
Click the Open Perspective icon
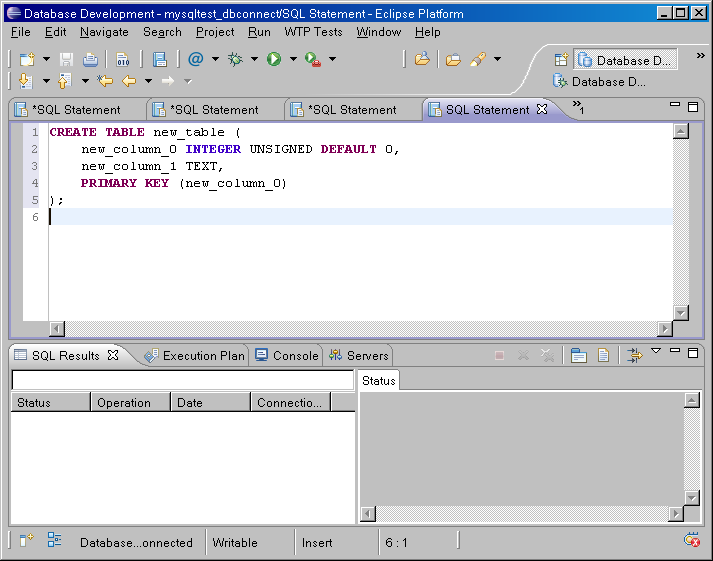click(x=561, y=60)
